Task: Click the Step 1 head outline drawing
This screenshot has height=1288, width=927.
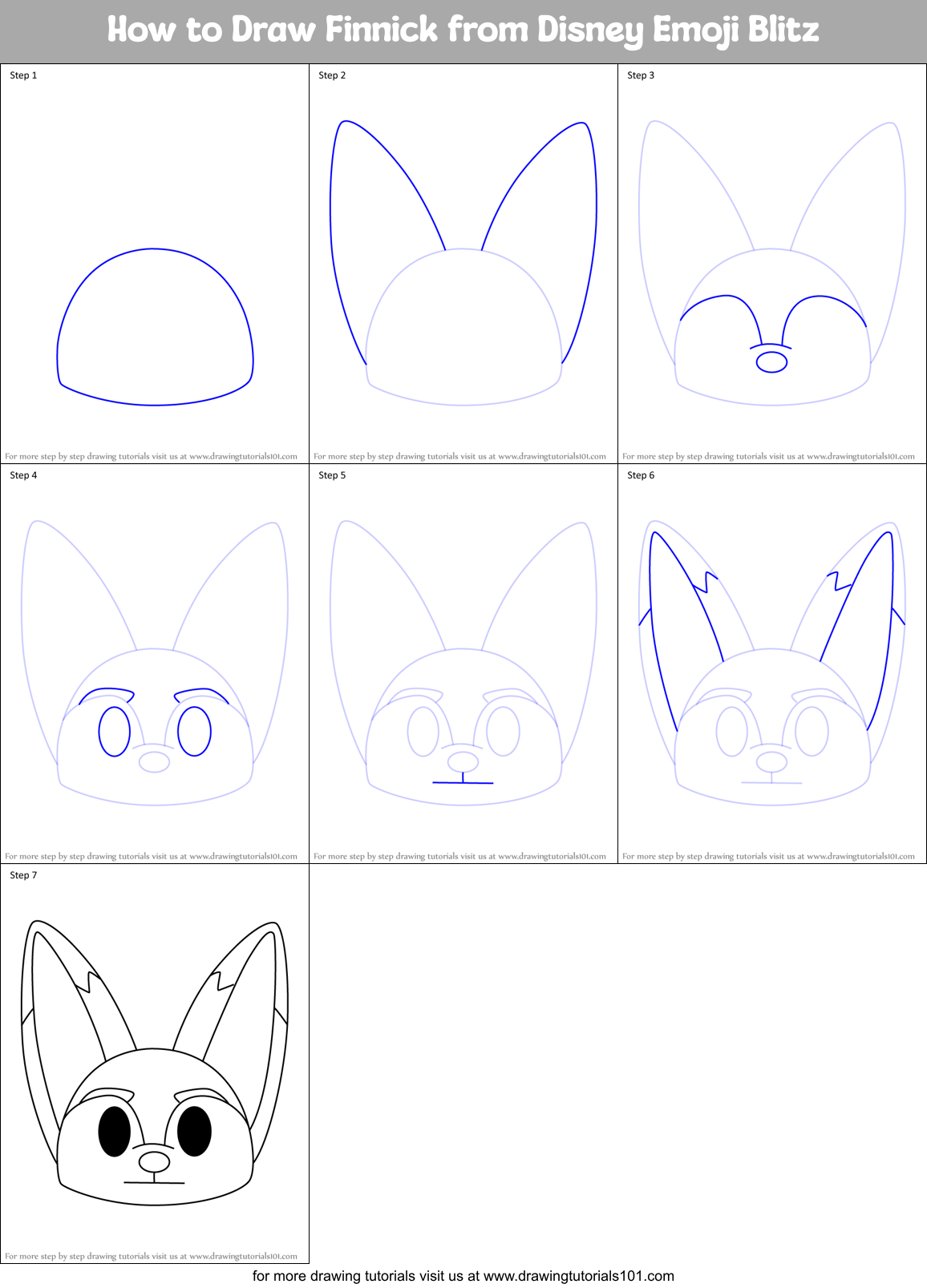Action: coord(155,327)
